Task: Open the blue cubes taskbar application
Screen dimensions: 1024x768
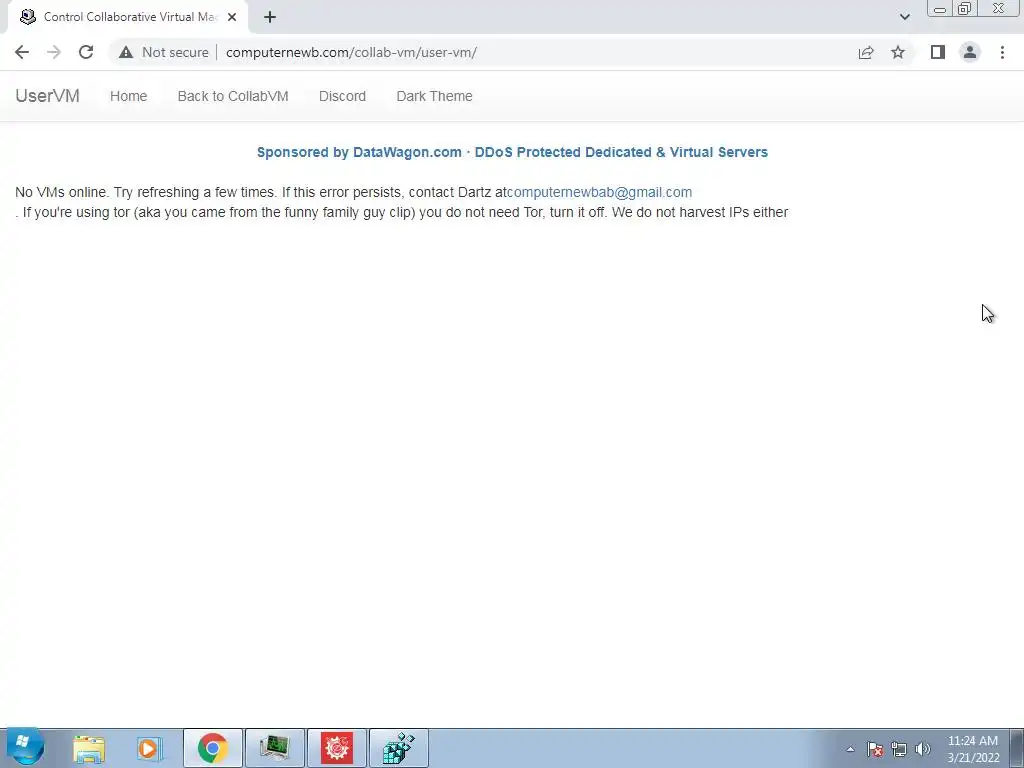Action: click(399, 748)
